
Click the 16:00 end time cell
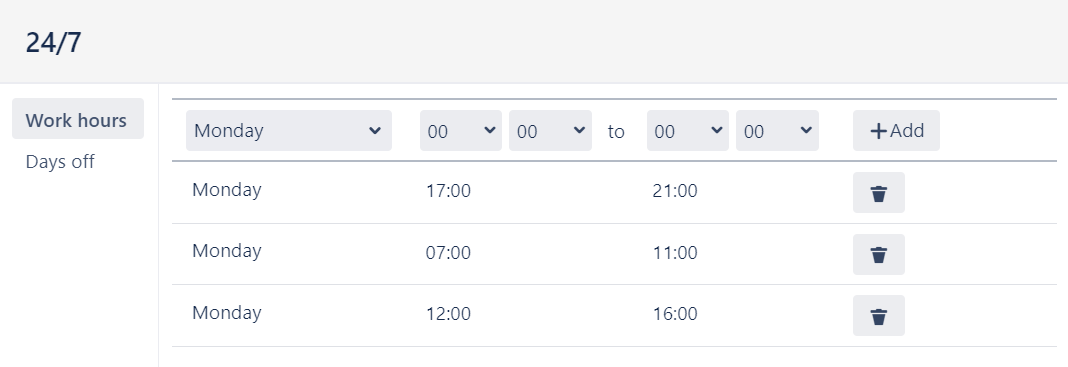point(675,315)
